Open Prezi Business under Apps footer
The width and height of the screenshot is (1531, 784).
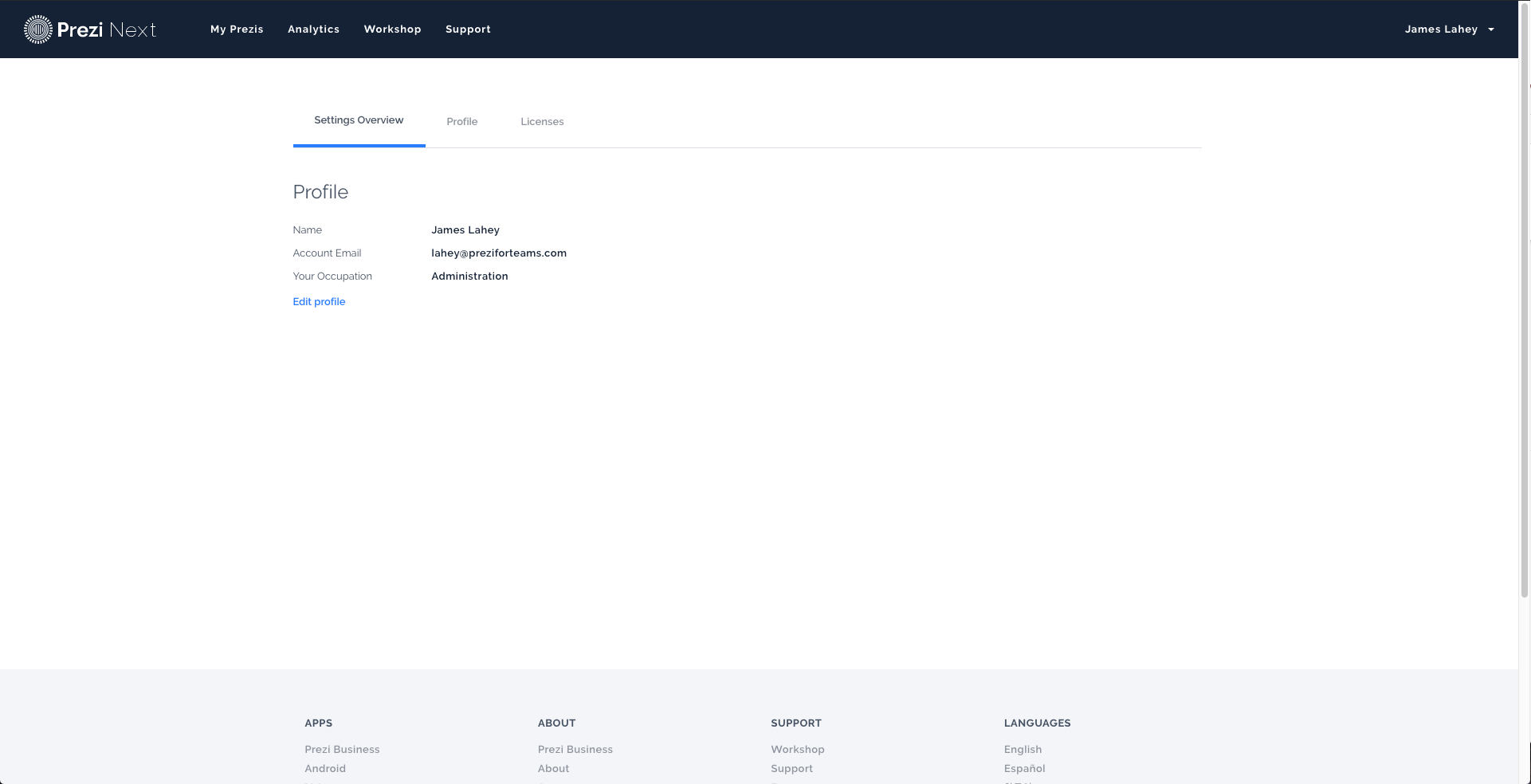342,750
